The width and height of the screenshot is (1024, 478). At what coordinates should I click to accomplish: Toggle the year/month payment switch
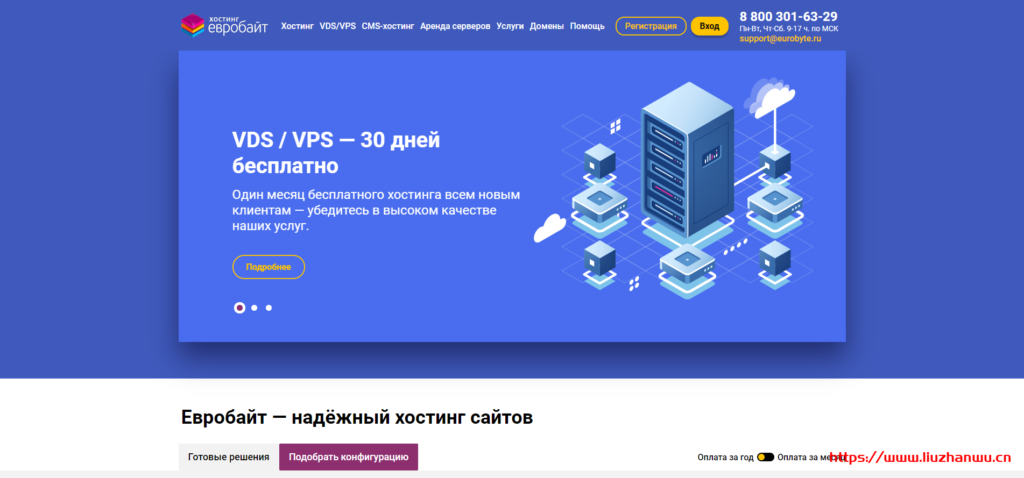pyautogui.click(x=765, y=457)
